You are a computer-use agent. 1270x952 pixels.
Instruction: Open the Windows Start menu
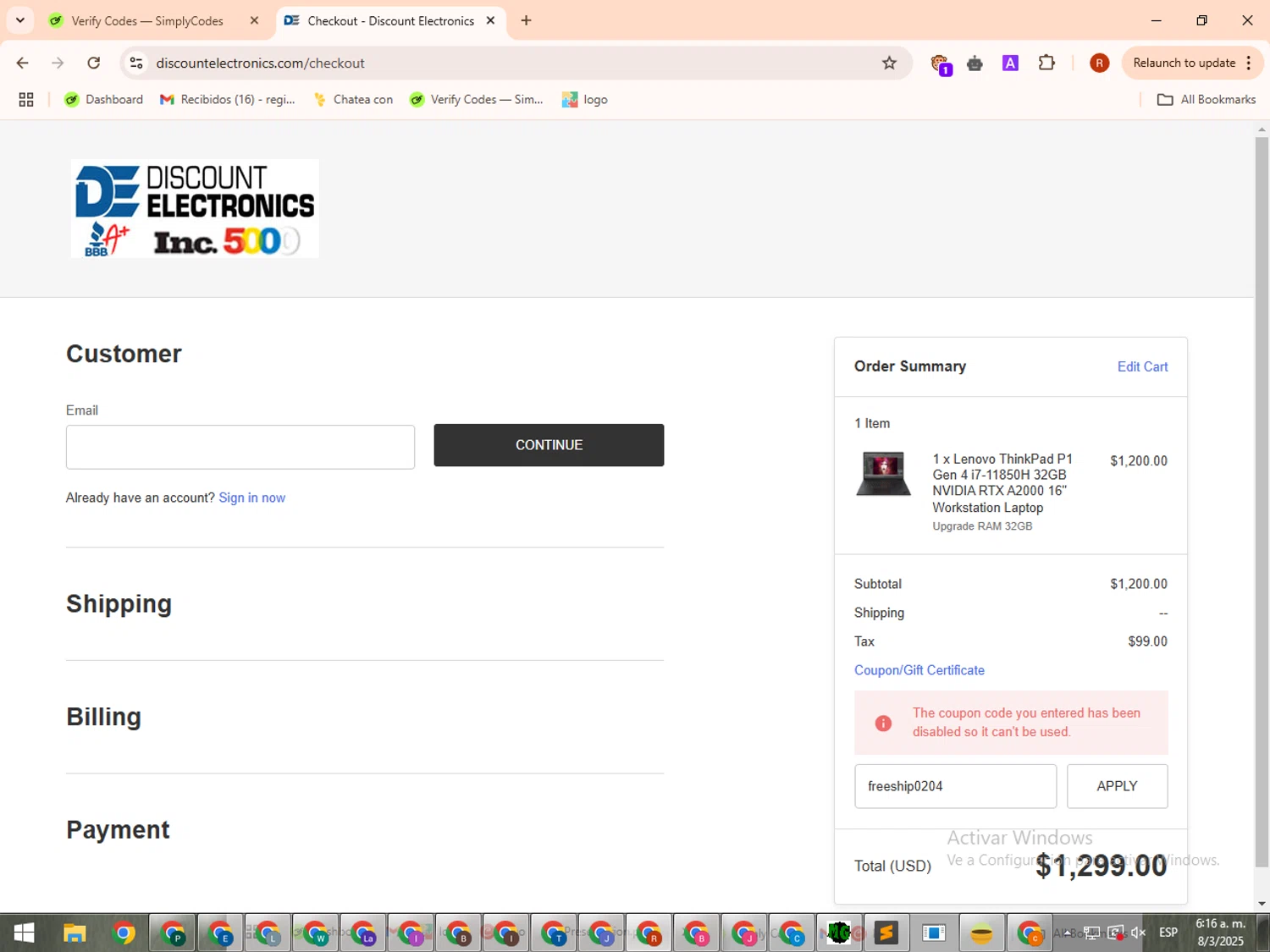[x=24, y=933]
